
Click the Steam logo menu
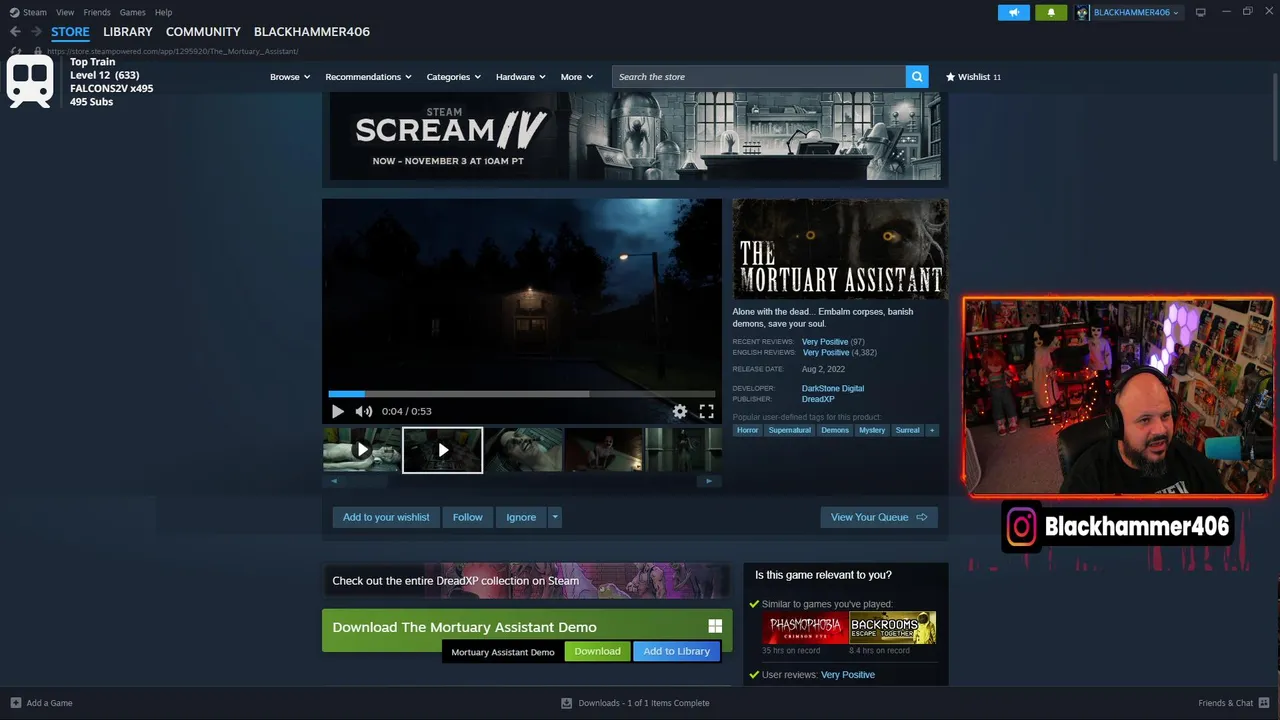pyautogui.click(x=28, y=12)
